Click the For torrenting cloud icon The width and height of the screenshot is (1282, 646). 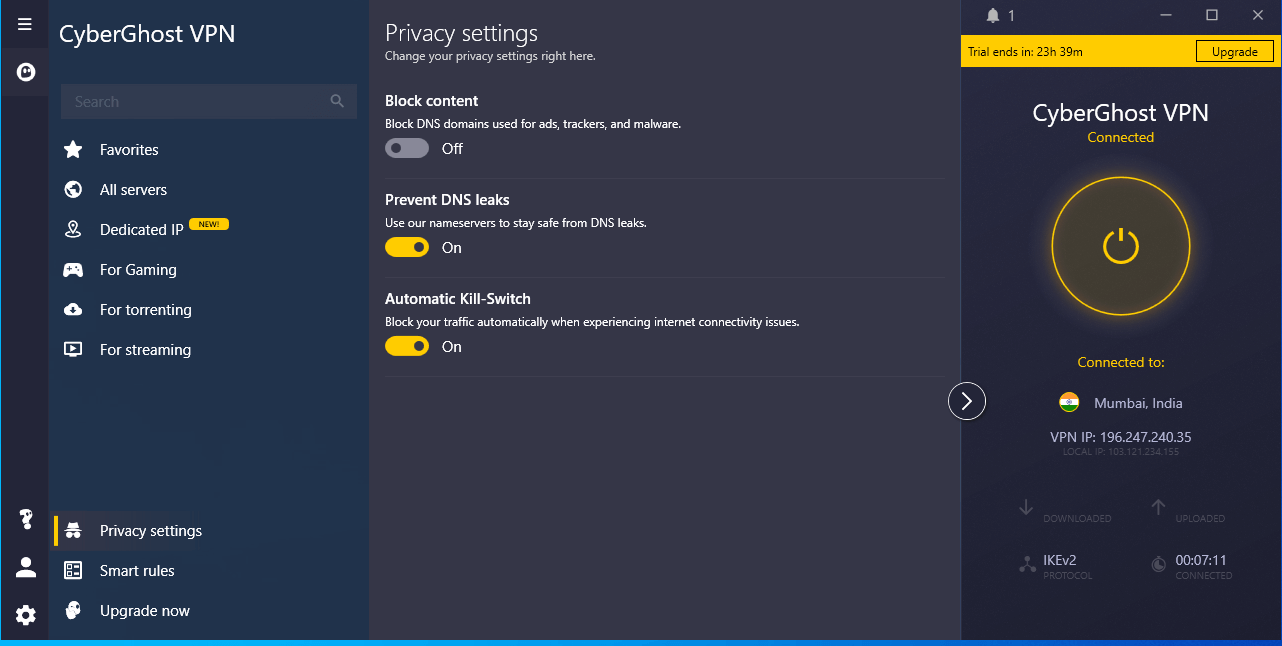pyautogui.click(x=73, y=310)
